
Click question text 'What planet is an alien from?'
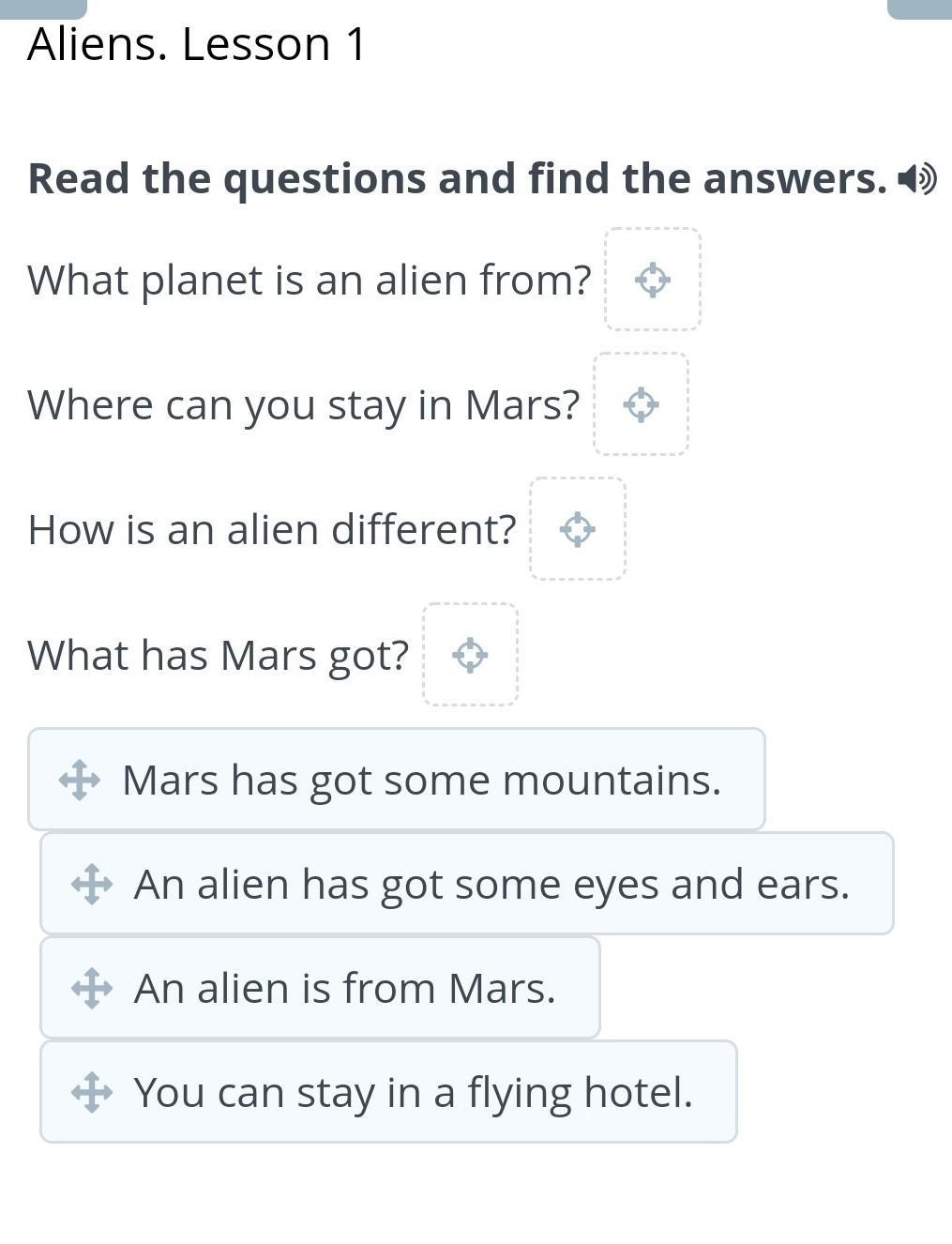point(310,280)
